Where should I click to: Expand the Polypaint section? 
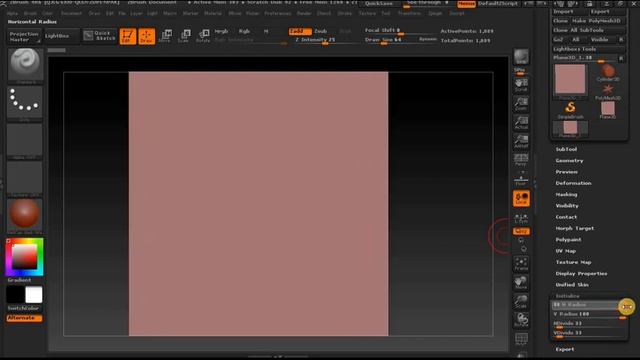point(568,240)
